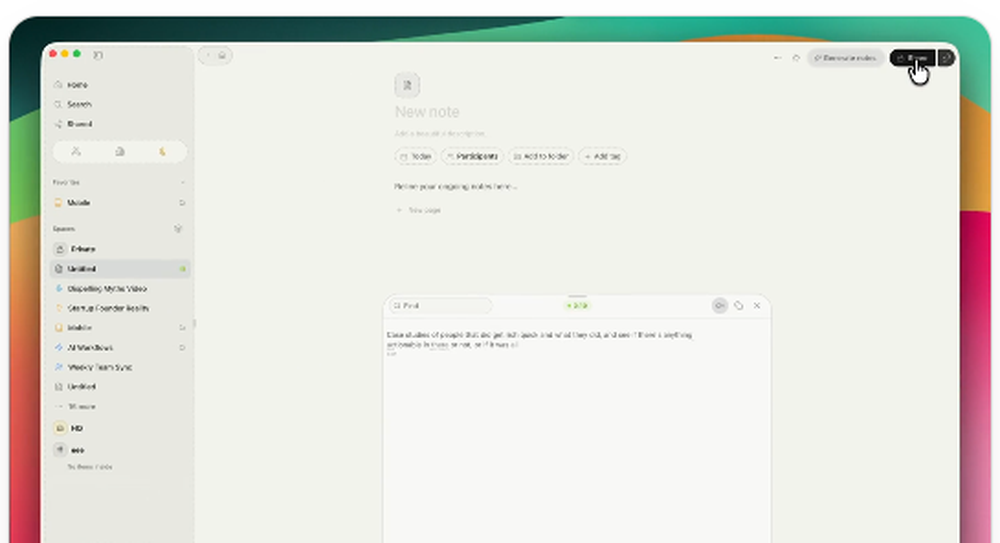Go back using the navigation arrow

(x=208, y=56)
